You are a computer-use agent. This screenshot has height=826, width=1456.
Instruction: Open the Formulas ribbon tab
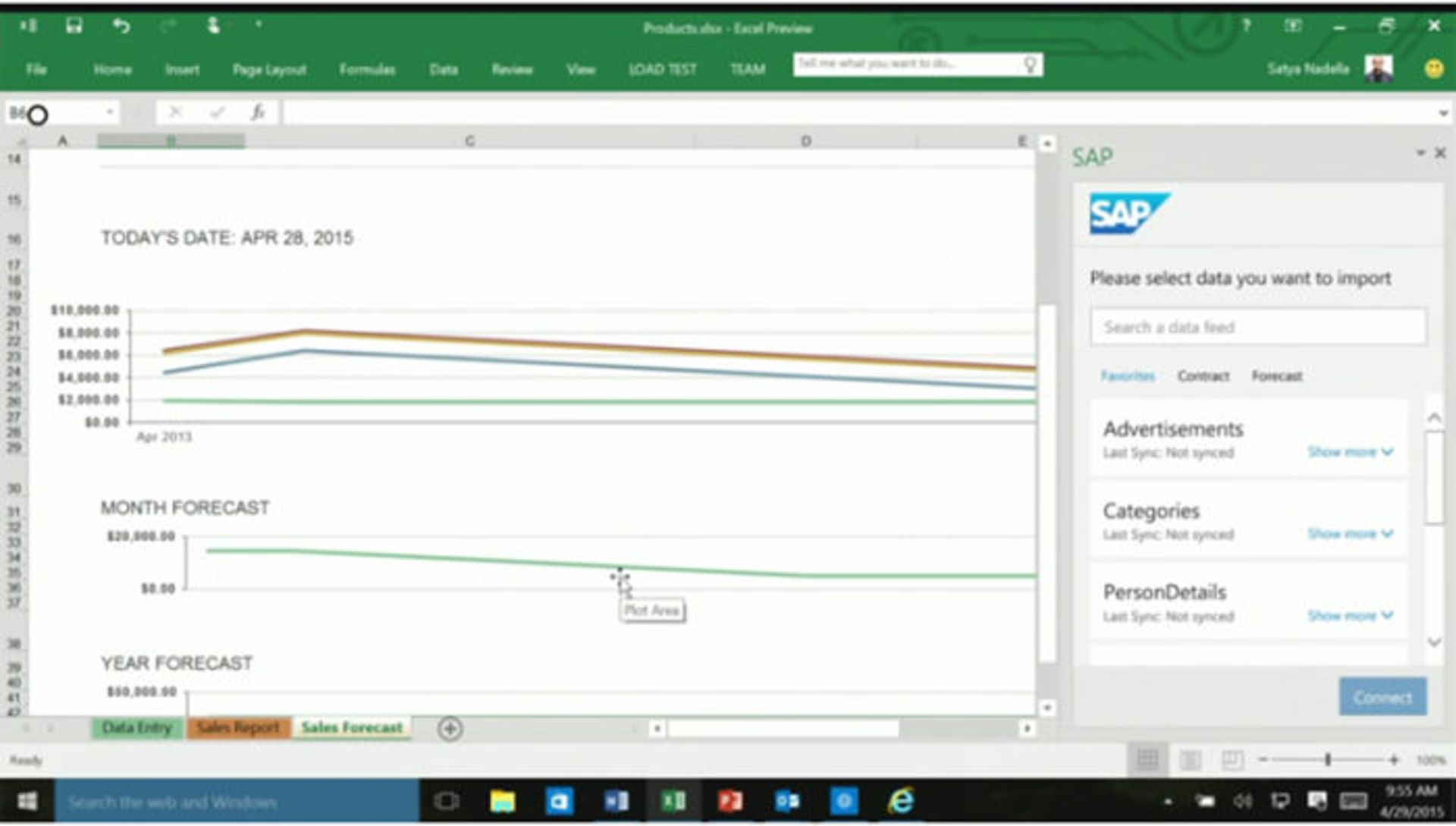[367, 70]
